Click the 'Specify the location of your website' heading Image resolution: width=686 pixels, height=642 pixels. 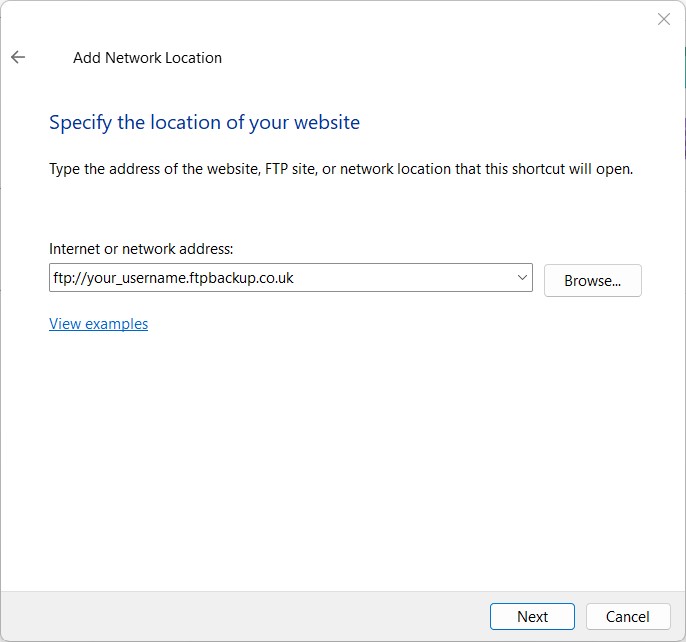[x=204, y=123]
